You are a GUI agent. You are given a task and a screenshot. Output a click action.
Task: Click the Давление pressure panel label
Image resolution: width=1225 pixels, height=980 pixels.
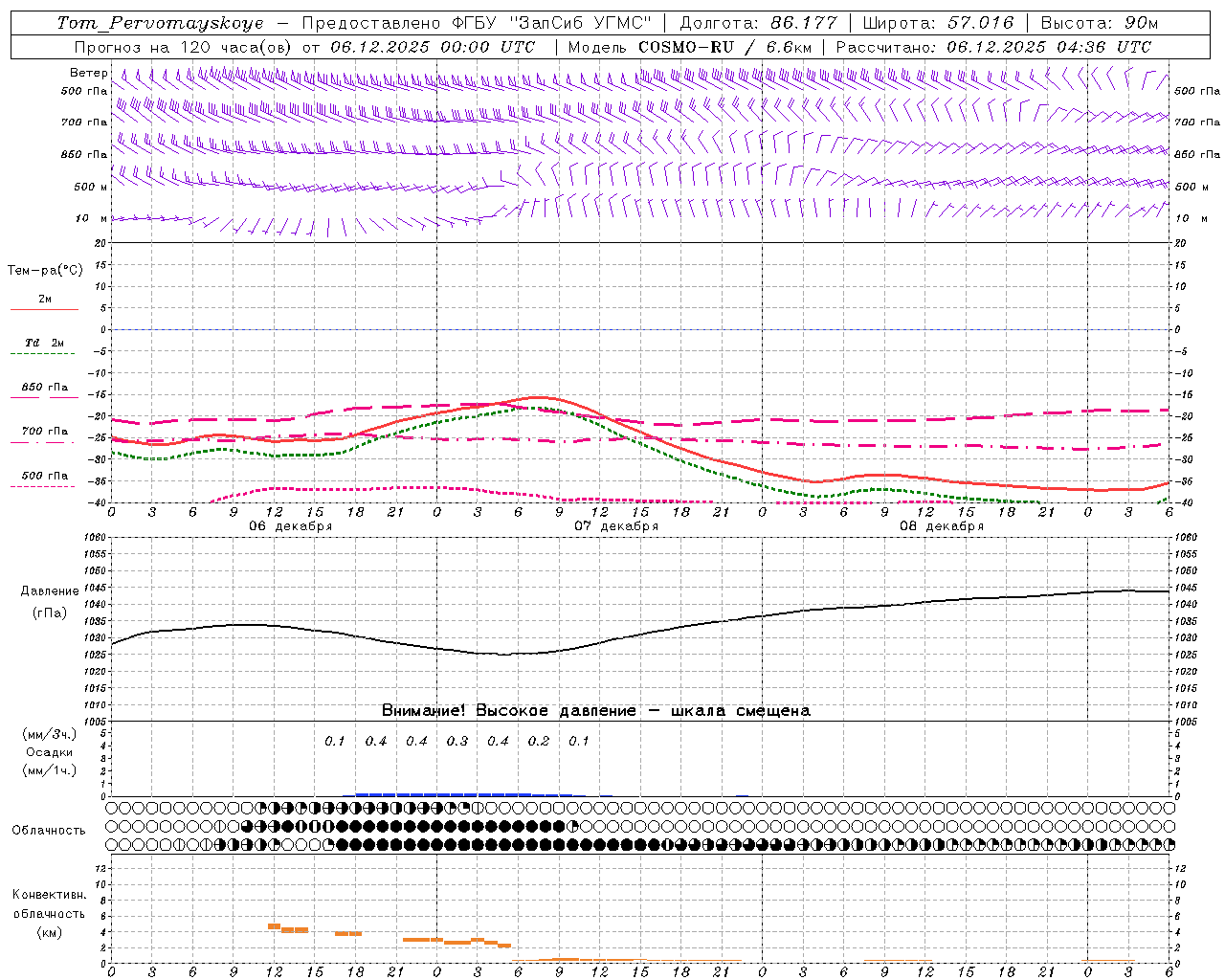coord(50,591)
